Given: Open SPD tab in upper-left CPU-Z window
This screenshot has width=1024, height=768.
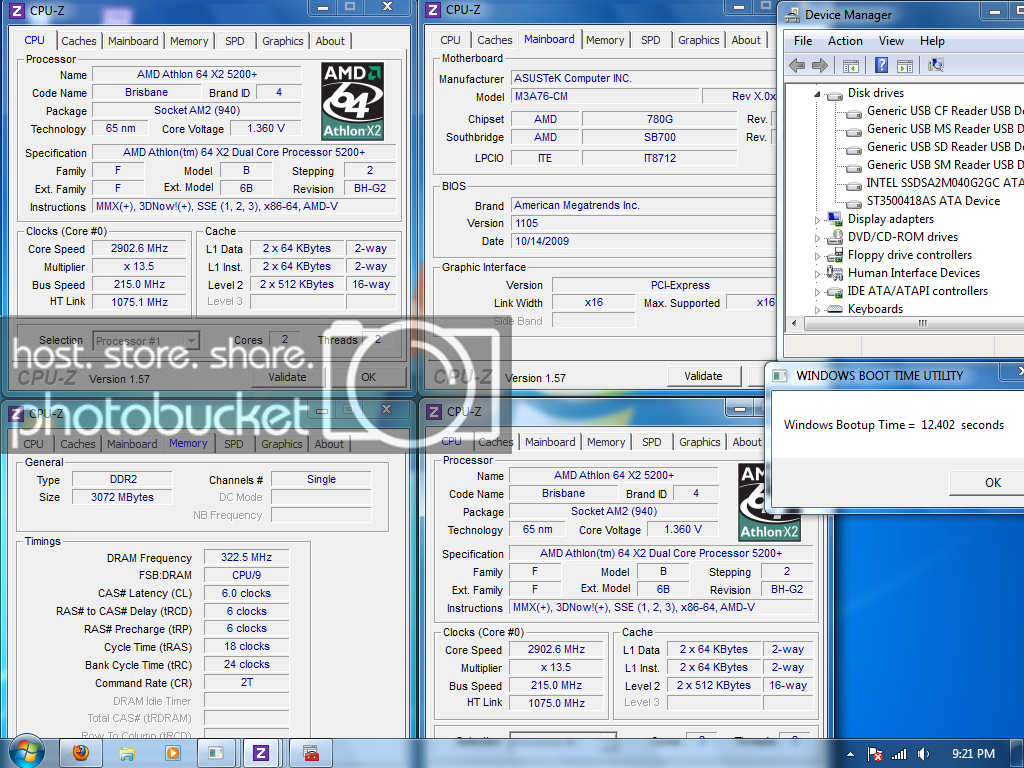Looking at the screenshot, I should pos(234,40).
